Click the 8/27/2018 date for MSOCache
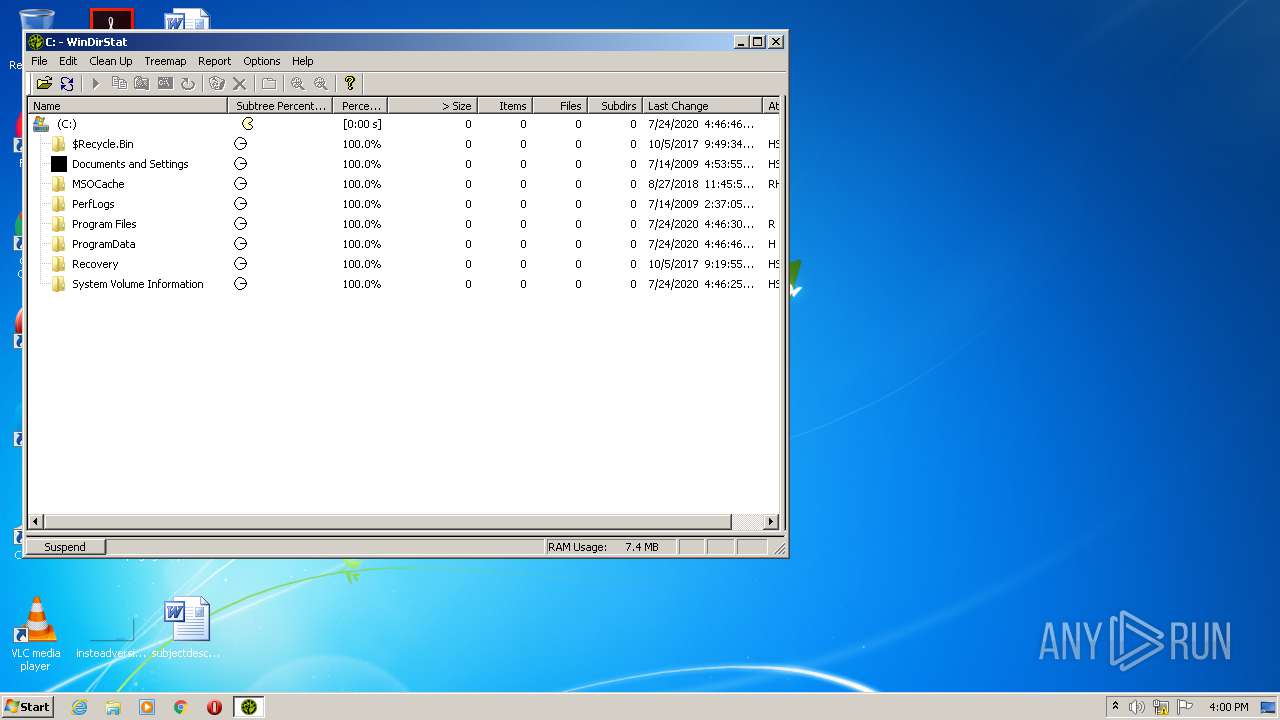 click(x=701, y=184)
